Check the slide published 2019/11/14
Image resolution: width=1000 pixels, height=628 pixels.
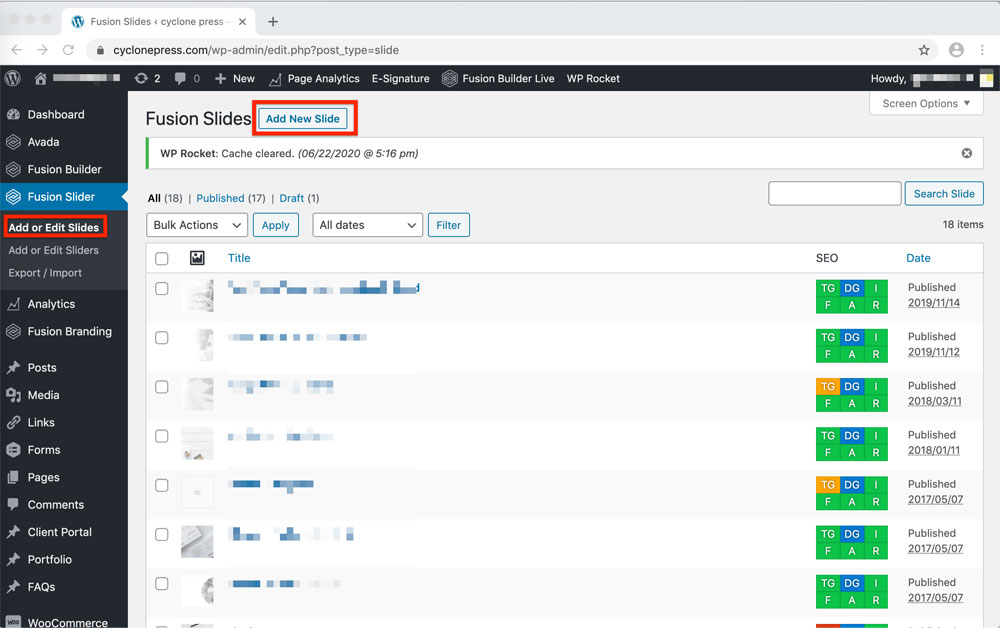[x=162, y=289]
